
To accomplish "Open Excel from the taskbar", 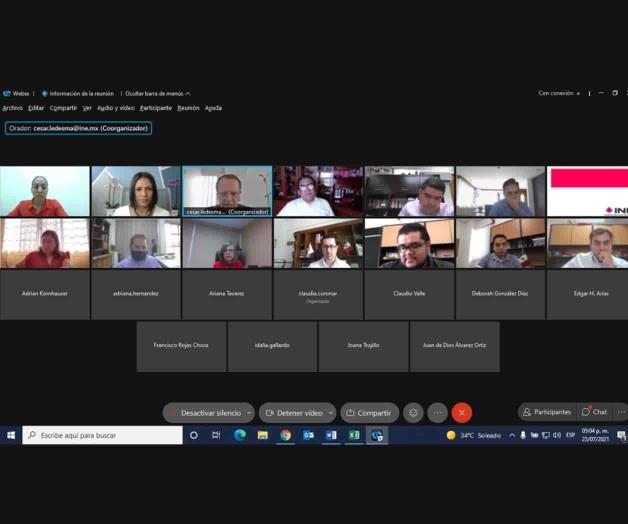I will pos(354,435).
